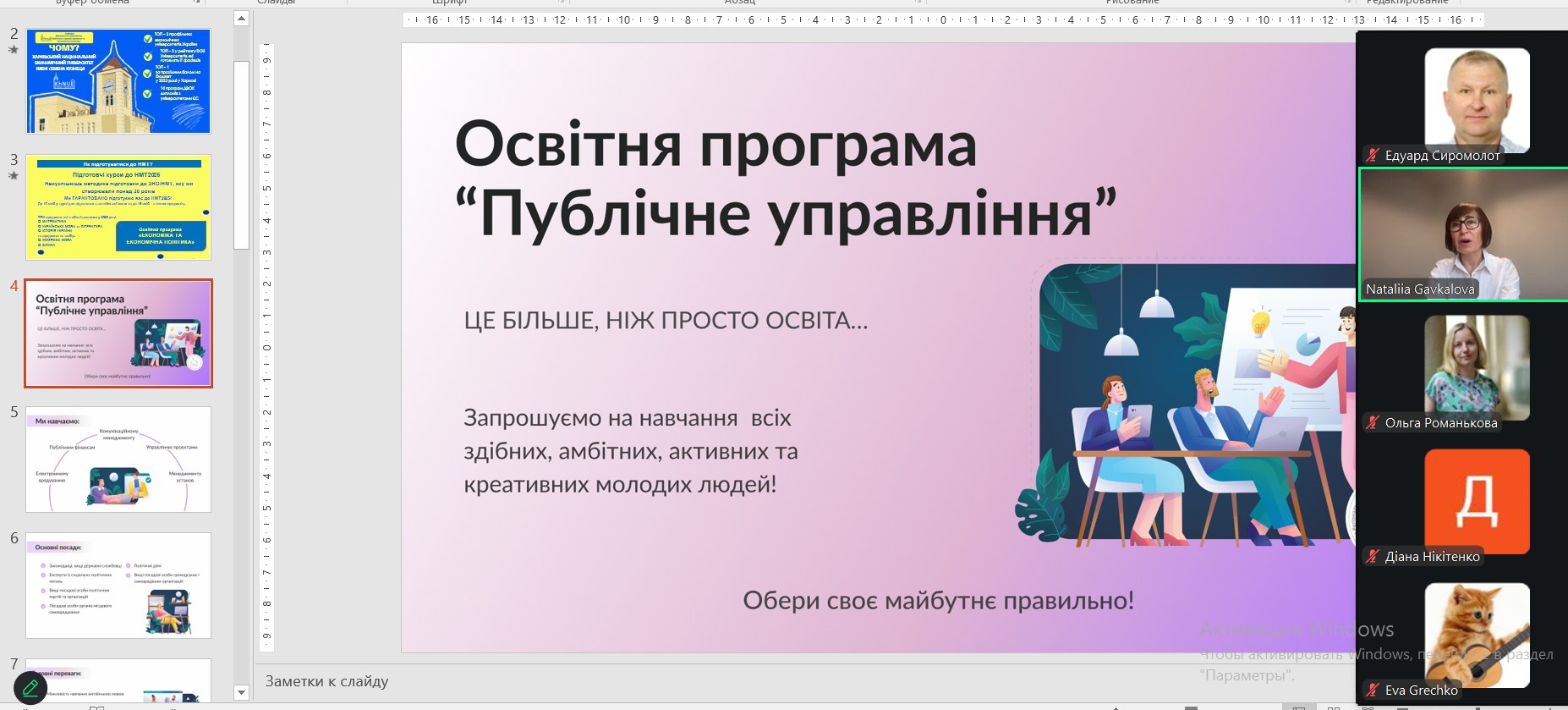Click muted microphone icon beside Едуард Сиромолот
Image resolution: width=1568 pixels, height=710 pixels.
click(1373, 155)
